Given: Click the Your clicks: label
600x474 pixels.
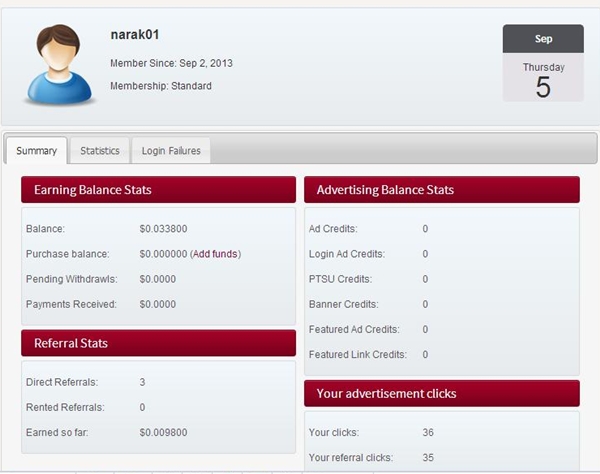Looking at the screenshot, I should [x=334, y=433].
